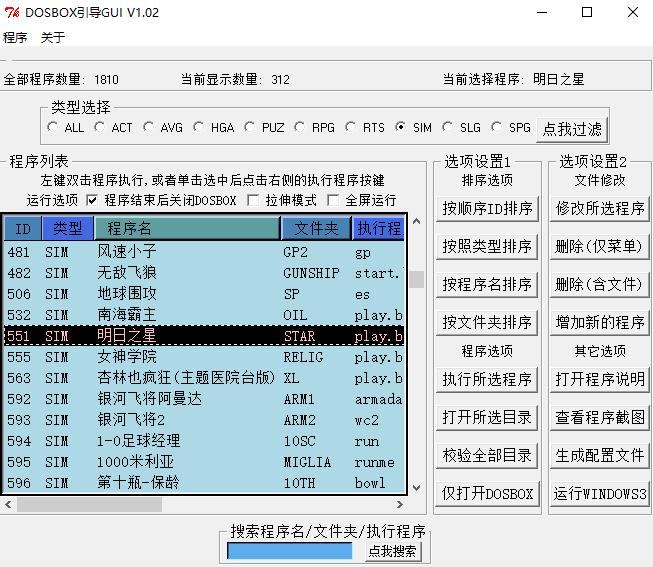Click the 执行程 column header
The height and width of the screenshot is (567, 653).
[x=378, y=228]
